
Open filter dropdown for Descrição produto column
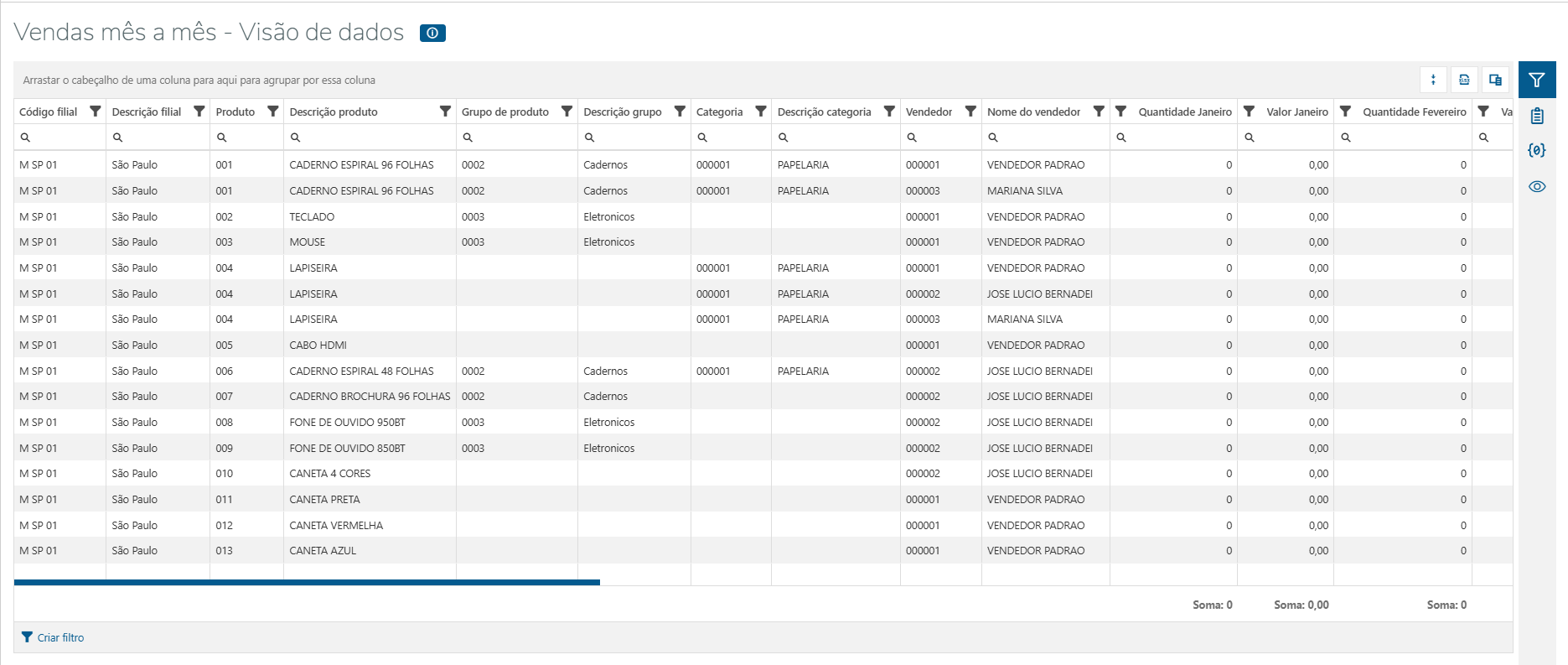pos(445,112)
